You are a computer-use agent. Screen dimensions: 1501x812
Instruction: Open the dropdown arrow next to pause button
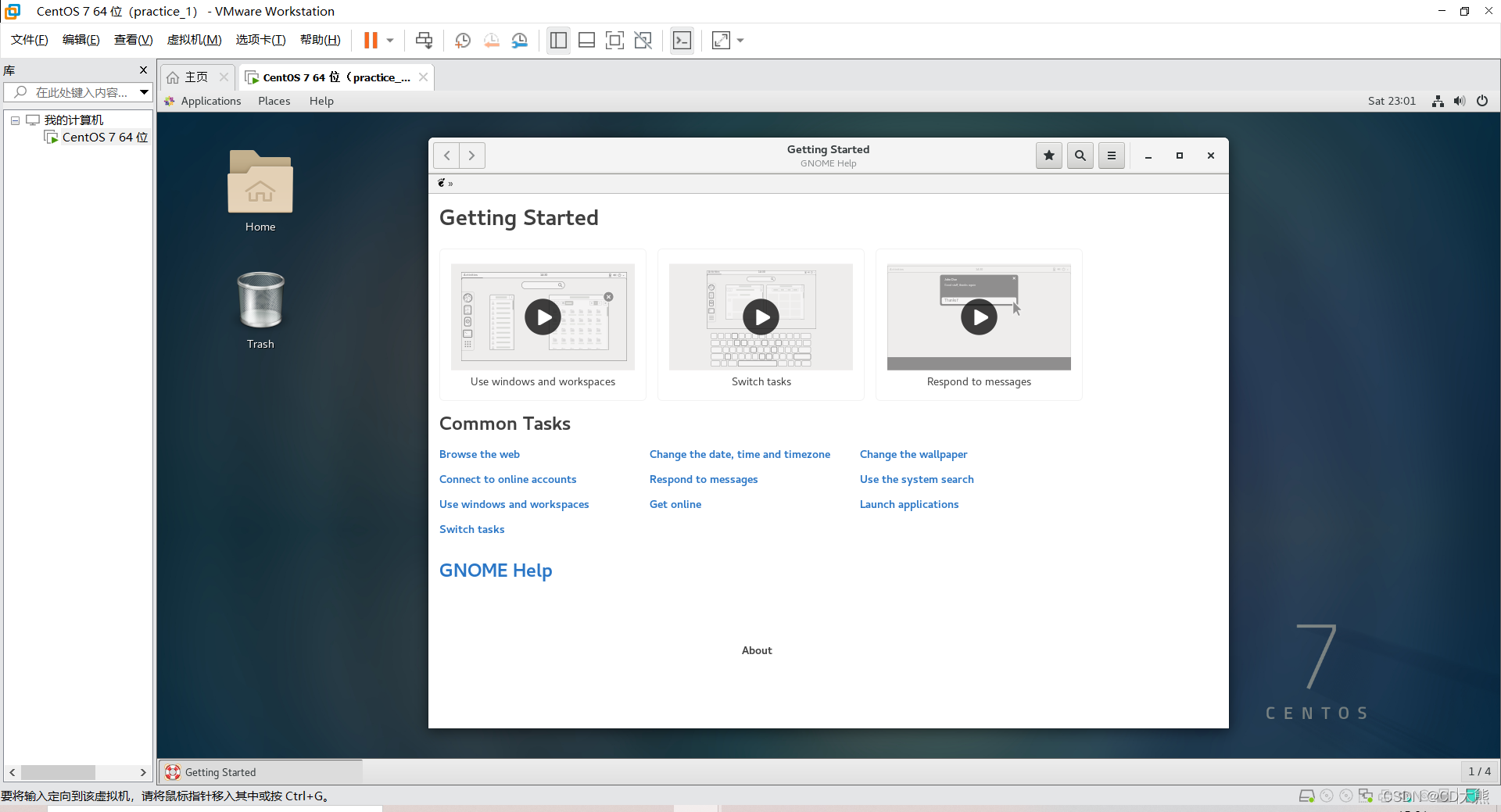click(x=390, y=41)
